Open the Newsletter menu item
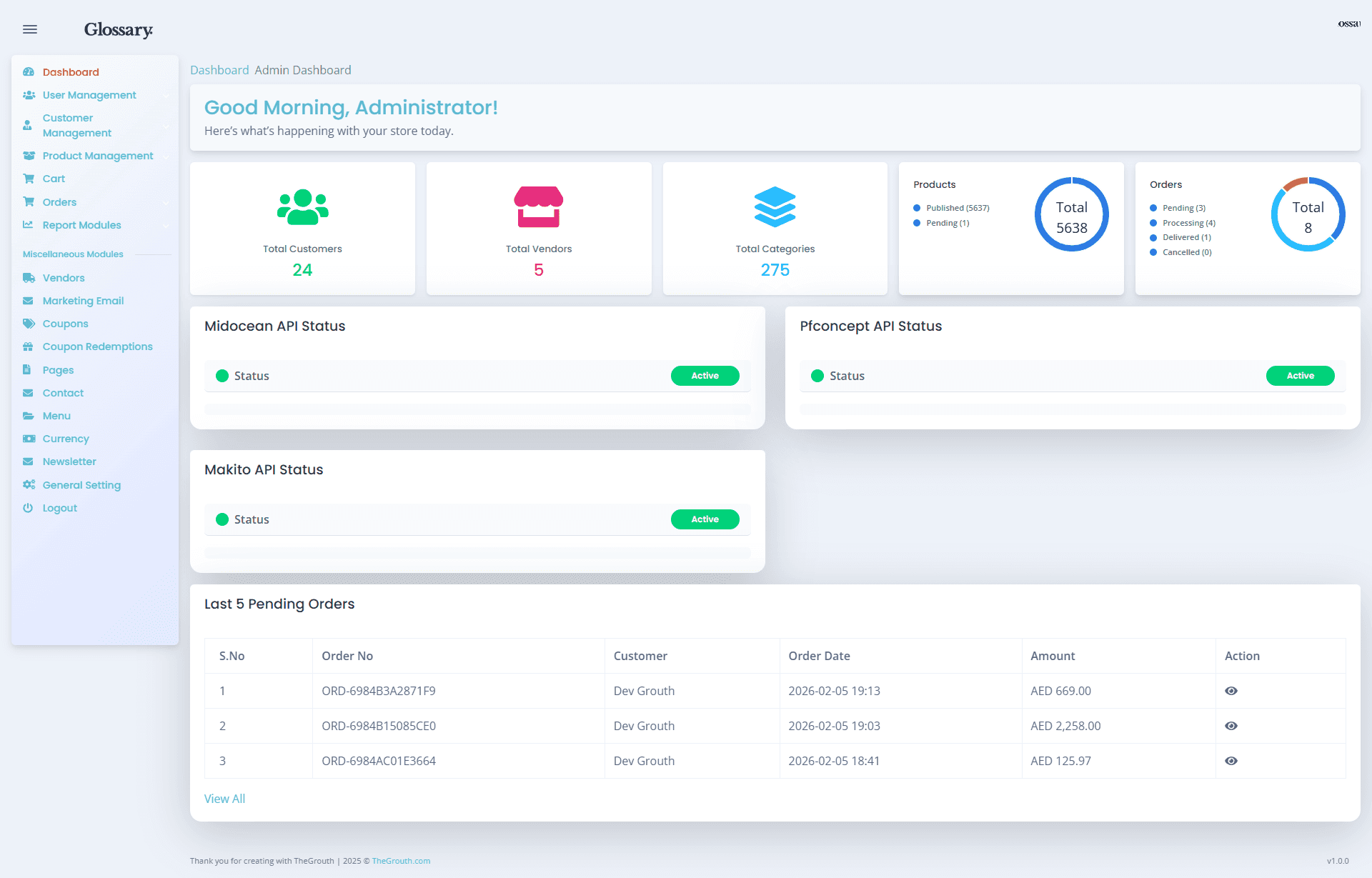This screenshot has height=878, width=1372. pyautogui.click(x=69, y=462)
